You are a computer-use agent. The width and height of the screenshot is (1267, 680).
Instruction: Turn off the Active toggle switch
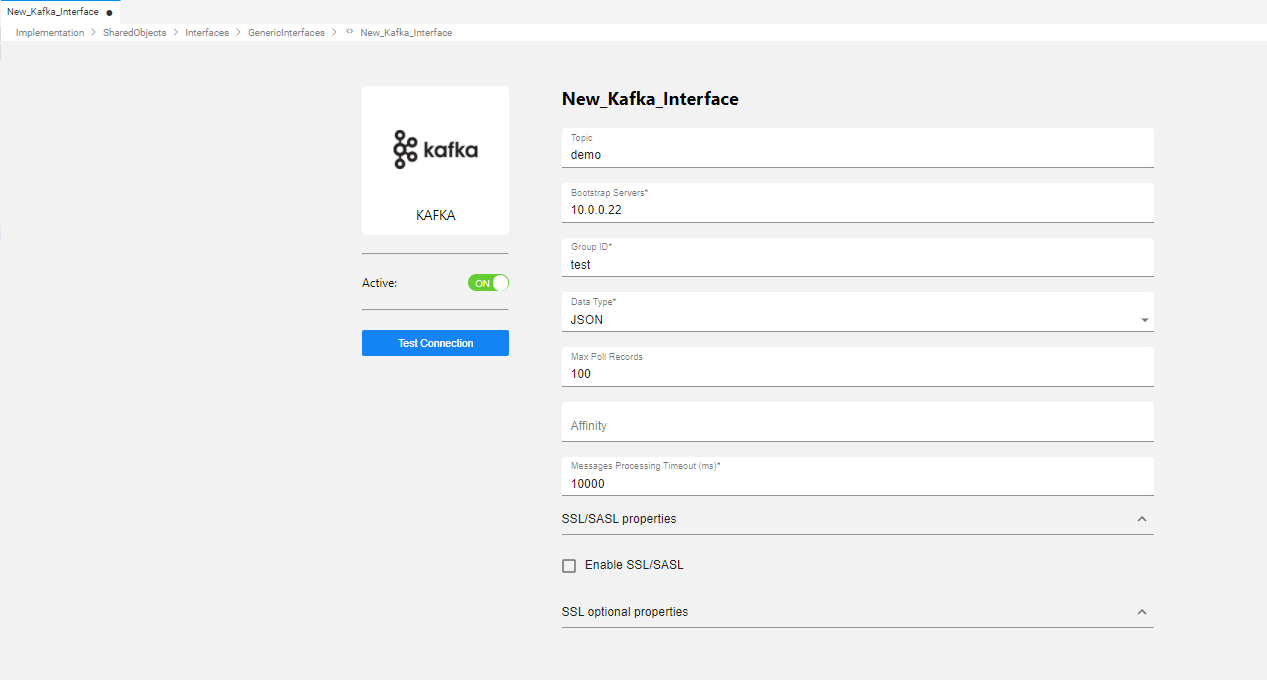click(488, 283)
